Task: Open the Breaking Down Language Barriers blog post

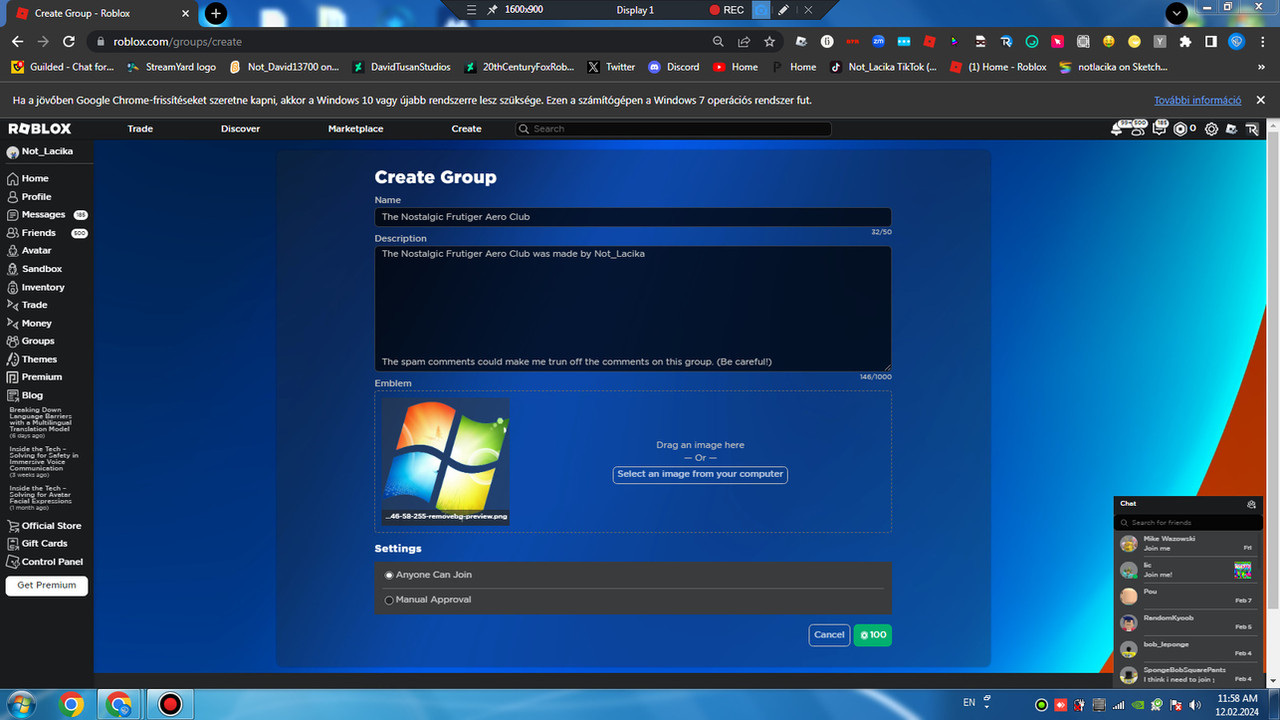Action: click(x=44, y=422)
